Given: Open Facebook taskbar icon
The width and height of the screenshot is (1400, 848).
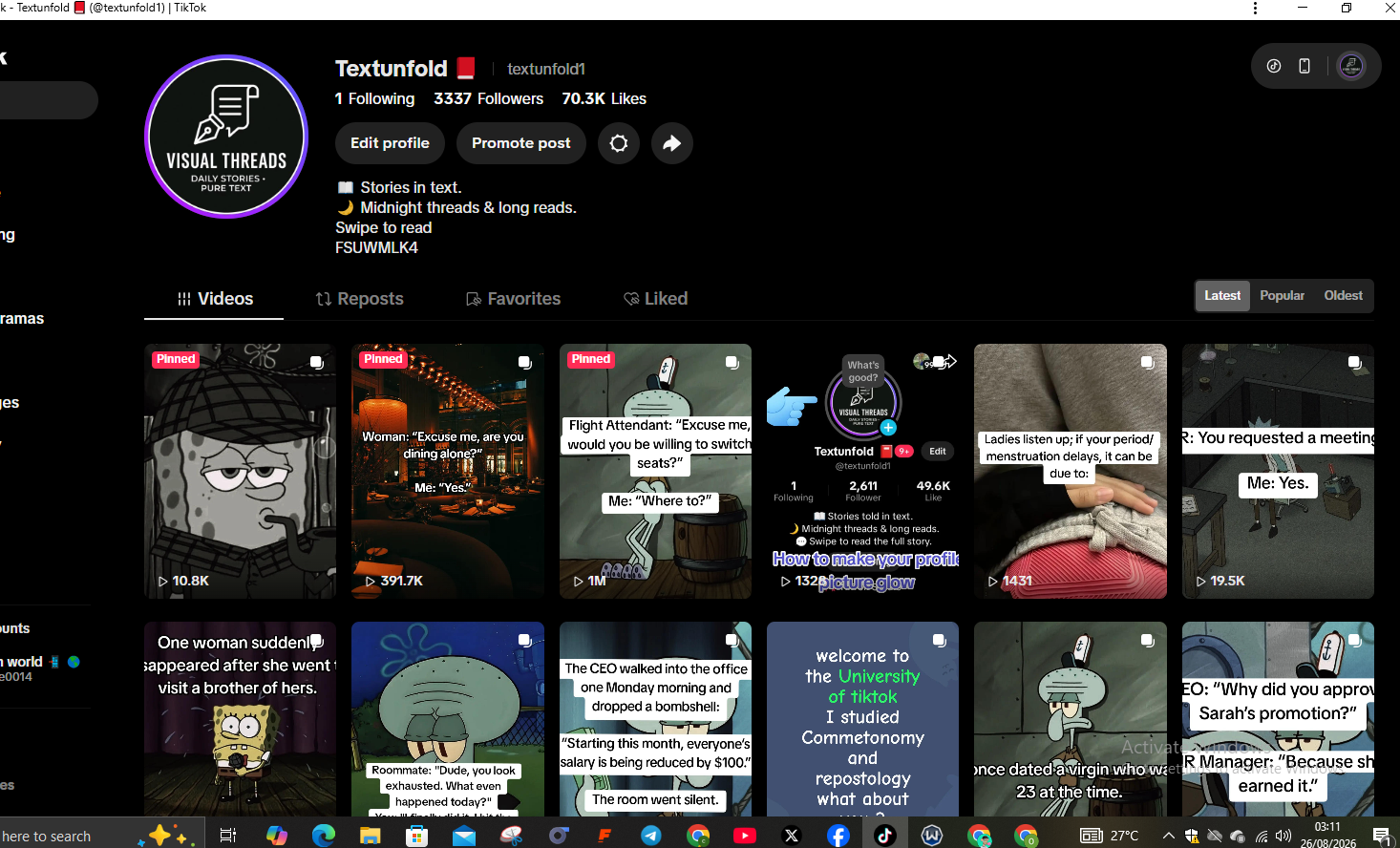Looking at the screenshot, I should [x=838, y=836].
